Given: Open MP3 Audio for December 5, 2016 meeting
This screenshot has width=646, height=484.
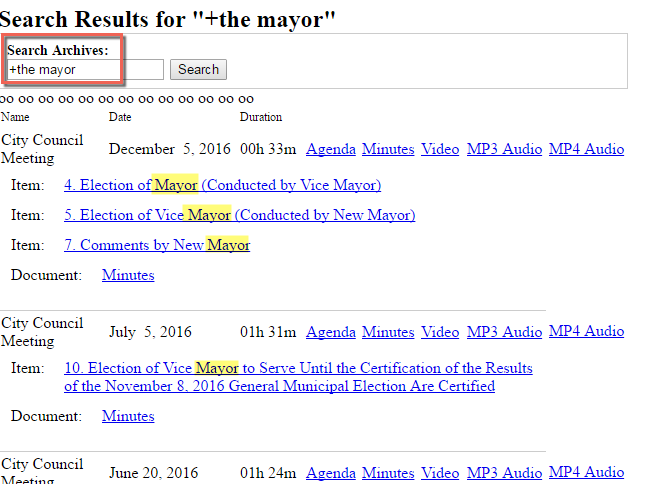Looking at the screenshot, I should (504, 149).
